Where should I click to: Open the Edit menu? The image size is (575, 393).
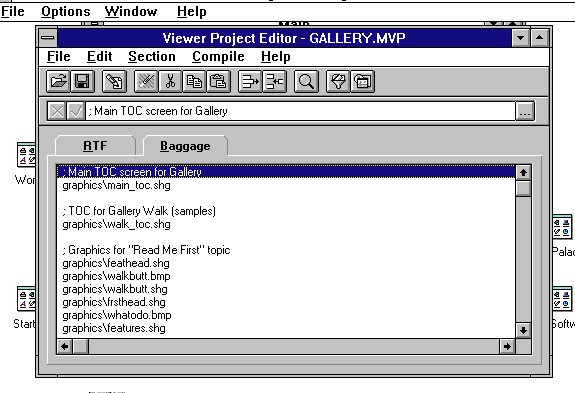(99, 57)
